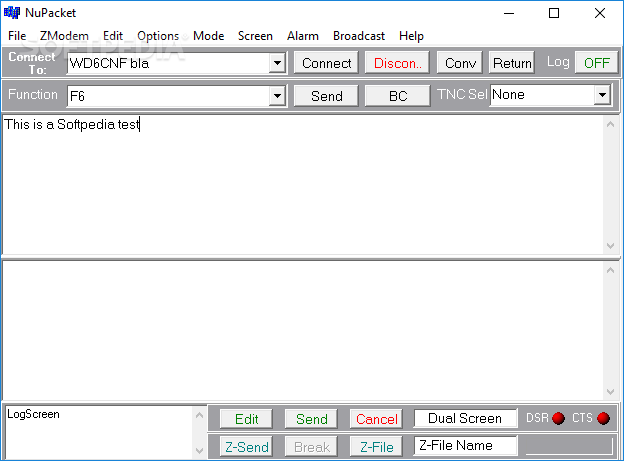Viewport: 624px width, 461px height.
Task: Click the Z-File Name field
Action: 465,445
